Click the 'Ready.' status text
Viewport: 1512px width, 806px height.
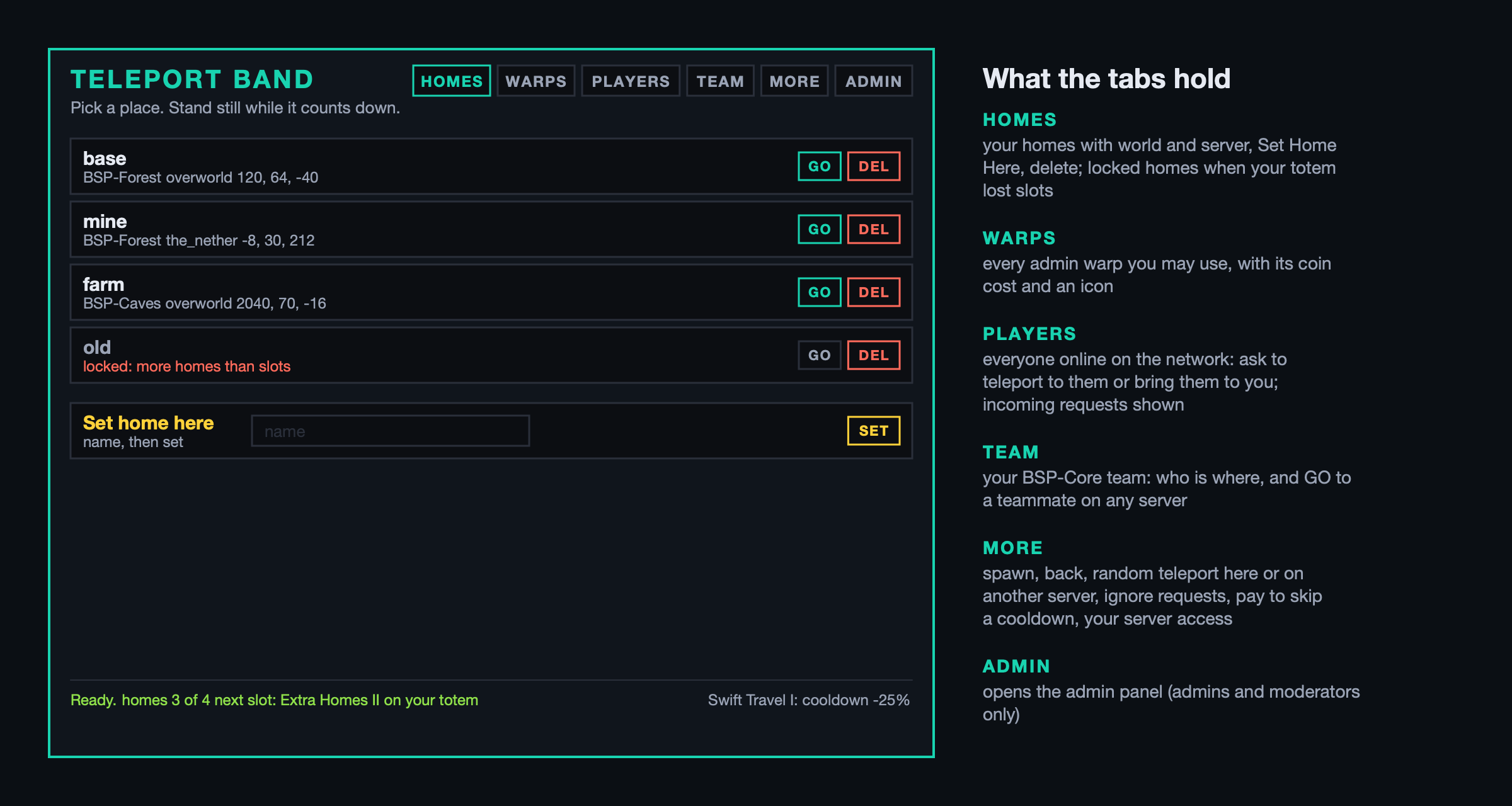click(93, 700)
